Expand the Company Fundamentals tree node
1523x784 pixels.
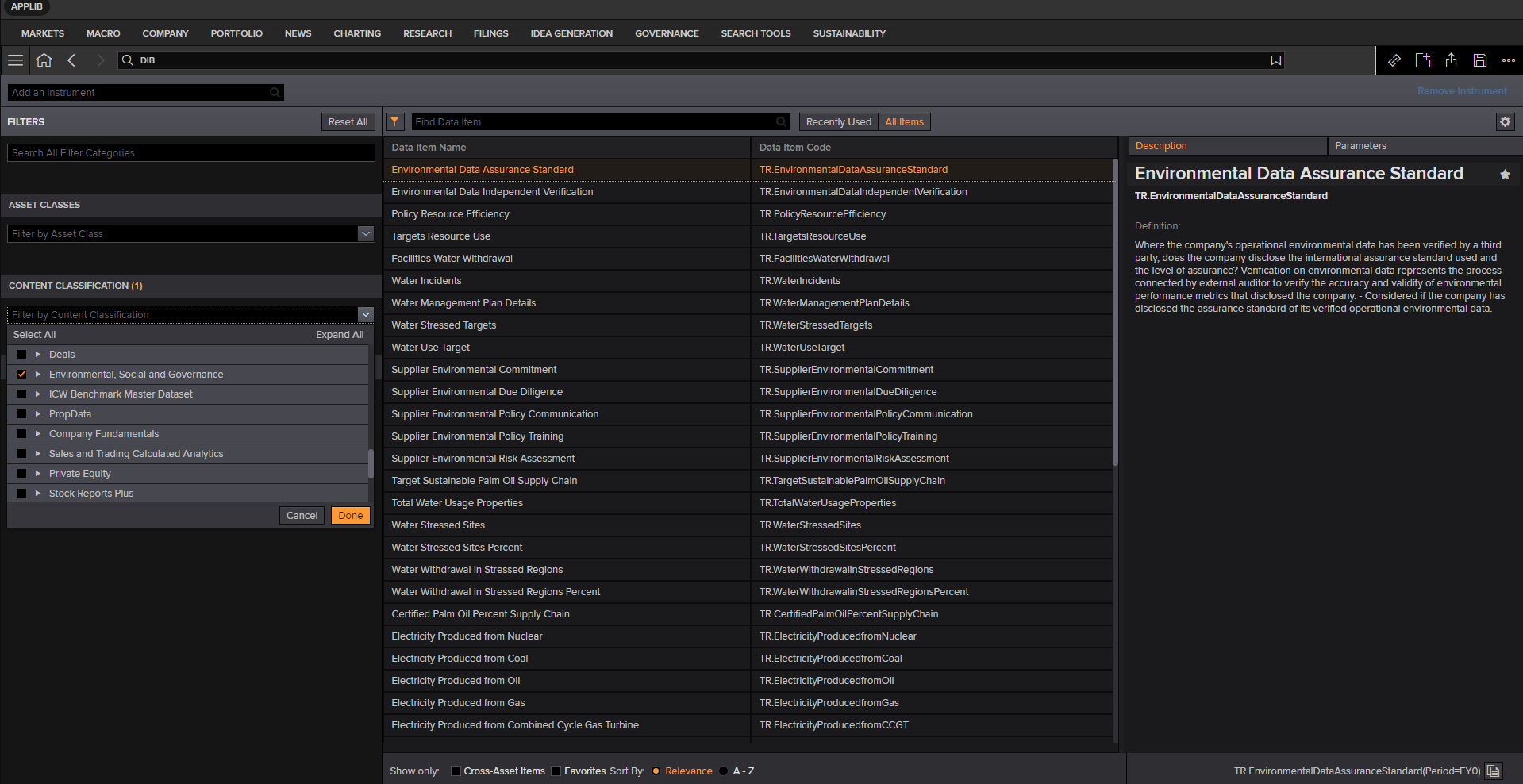click(37, 434)
